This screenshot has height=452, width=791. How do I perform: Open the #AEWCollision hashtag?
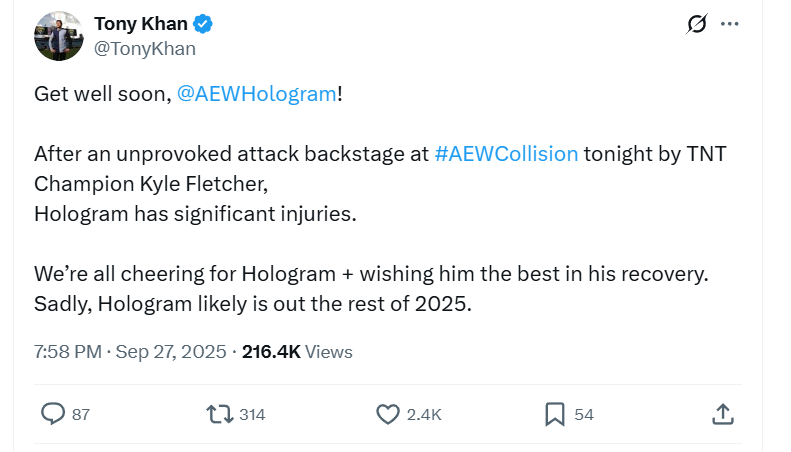pyautogui.click(x=507, y=154)
